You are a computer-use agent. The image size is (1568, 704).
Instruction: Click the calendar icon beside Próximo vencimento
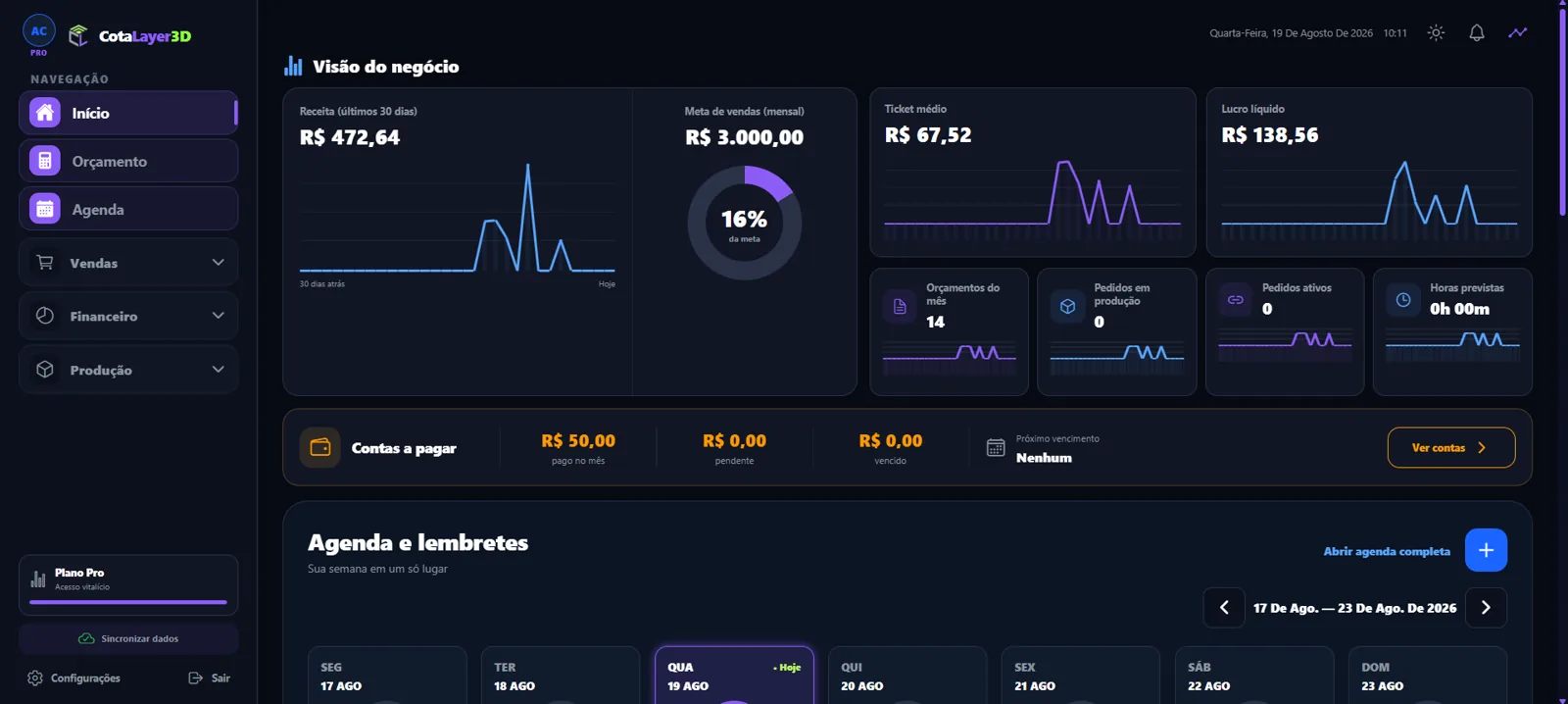996,448
